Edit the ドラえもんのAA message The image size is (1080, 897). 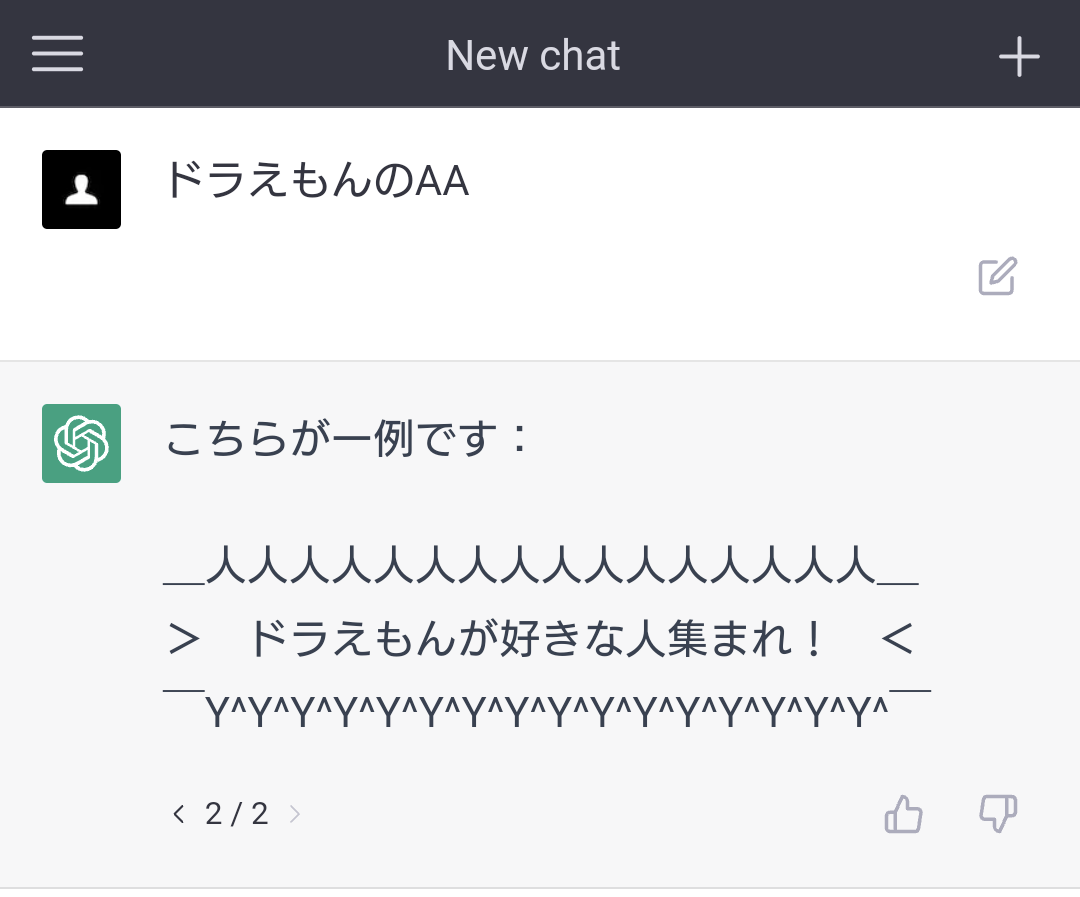pyautogui.click(x=997, y=276)
